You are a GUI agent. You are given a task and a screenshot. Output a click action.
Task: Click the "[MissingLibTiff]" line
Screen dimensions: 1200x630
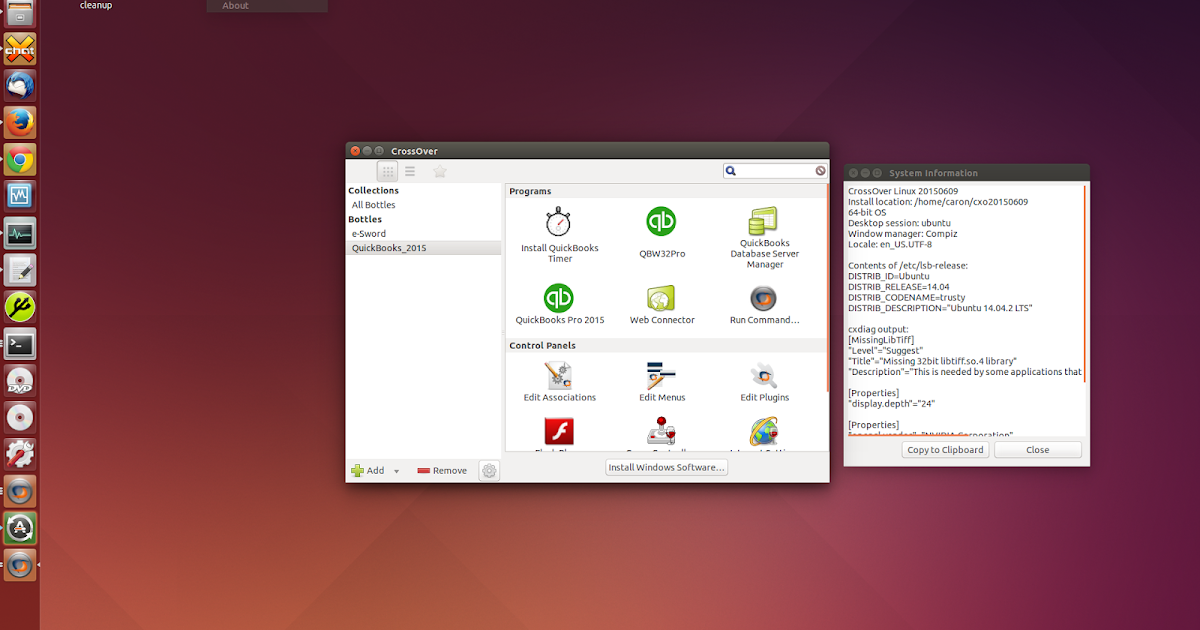[880, 340]
